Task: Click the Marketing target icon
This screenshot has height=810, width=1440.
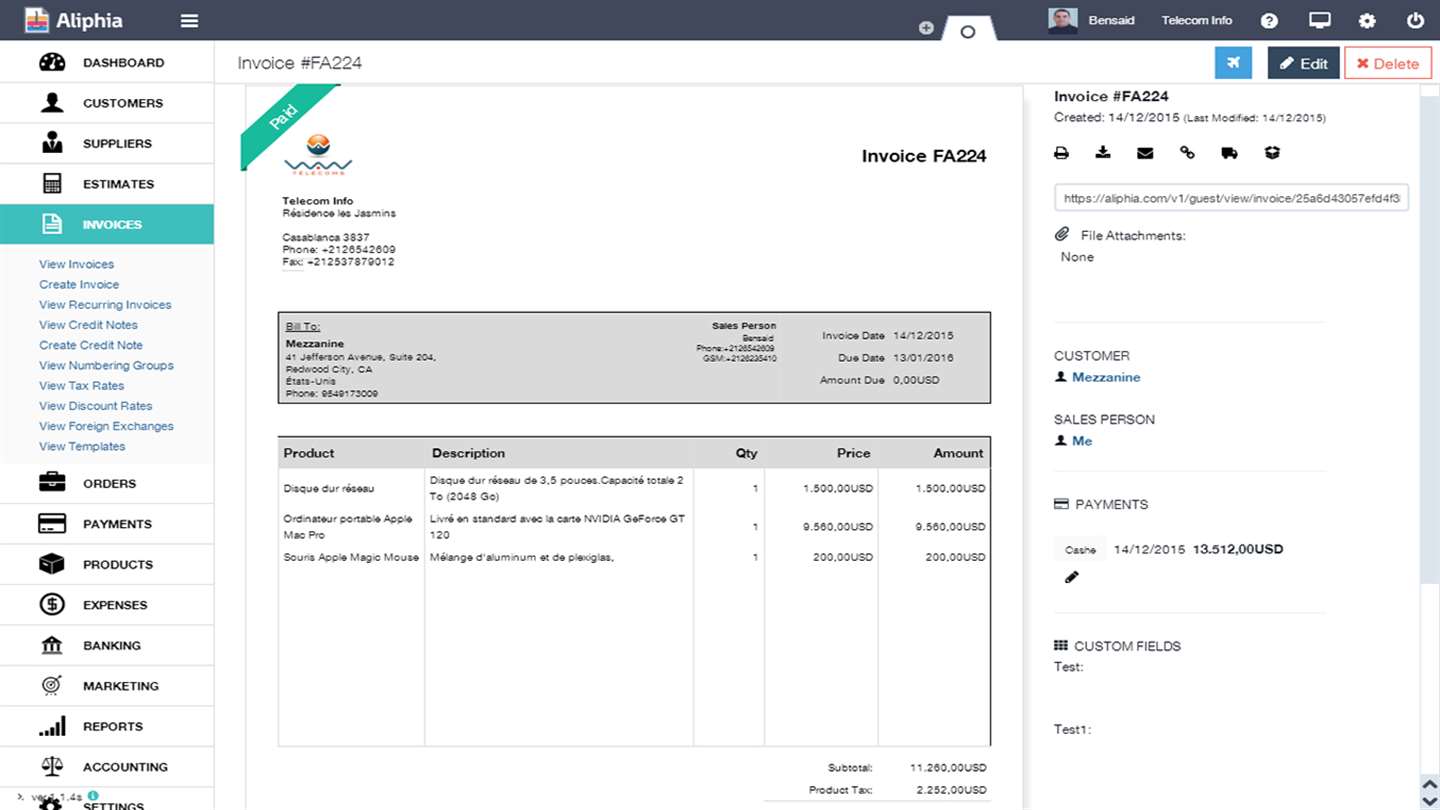Action: point(52,686)
